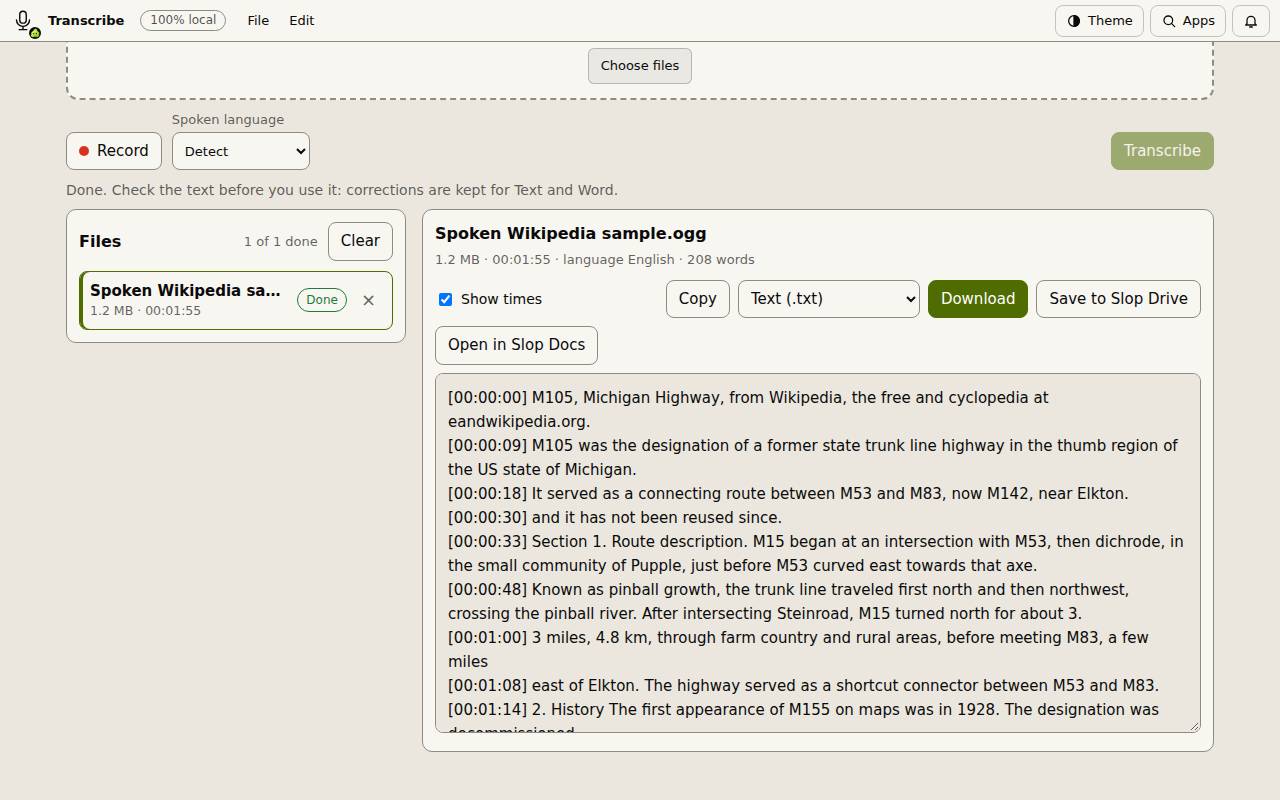The height and width of the screenshot is (800, 1280).
Task: Click the green Transcribe button
Action: click(1162, 151)
